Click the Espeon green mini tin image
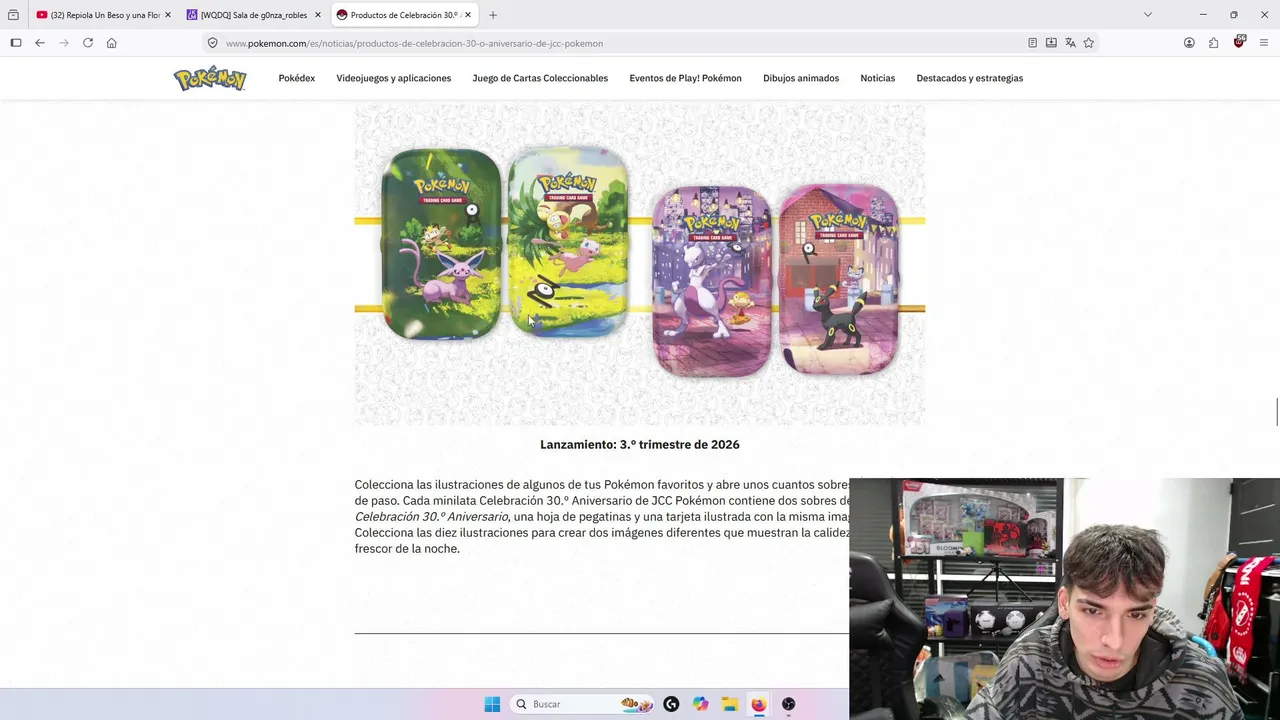Viewport: 1280px width, 720px height. pos(441,244)
